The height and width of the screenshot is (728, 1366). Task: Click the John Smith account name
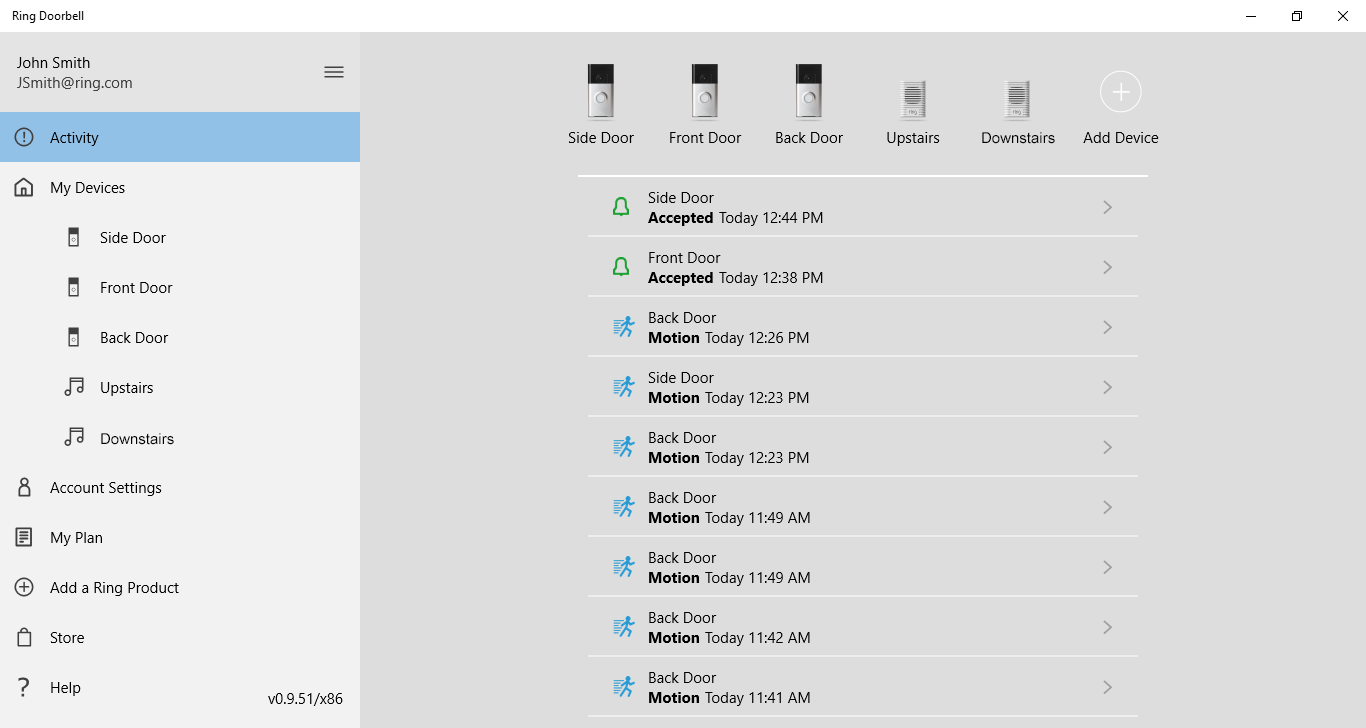click(x=54, y=62)
